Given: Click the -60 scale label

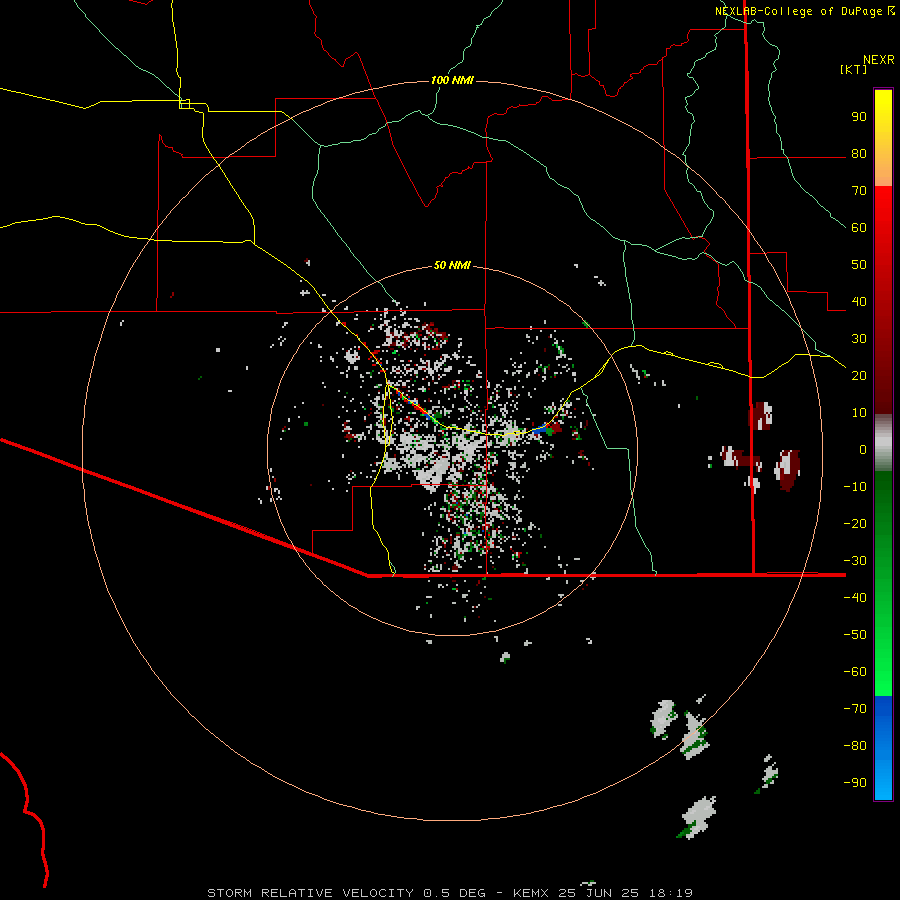Looking at the screenshot, I should [x=855, y=672].
